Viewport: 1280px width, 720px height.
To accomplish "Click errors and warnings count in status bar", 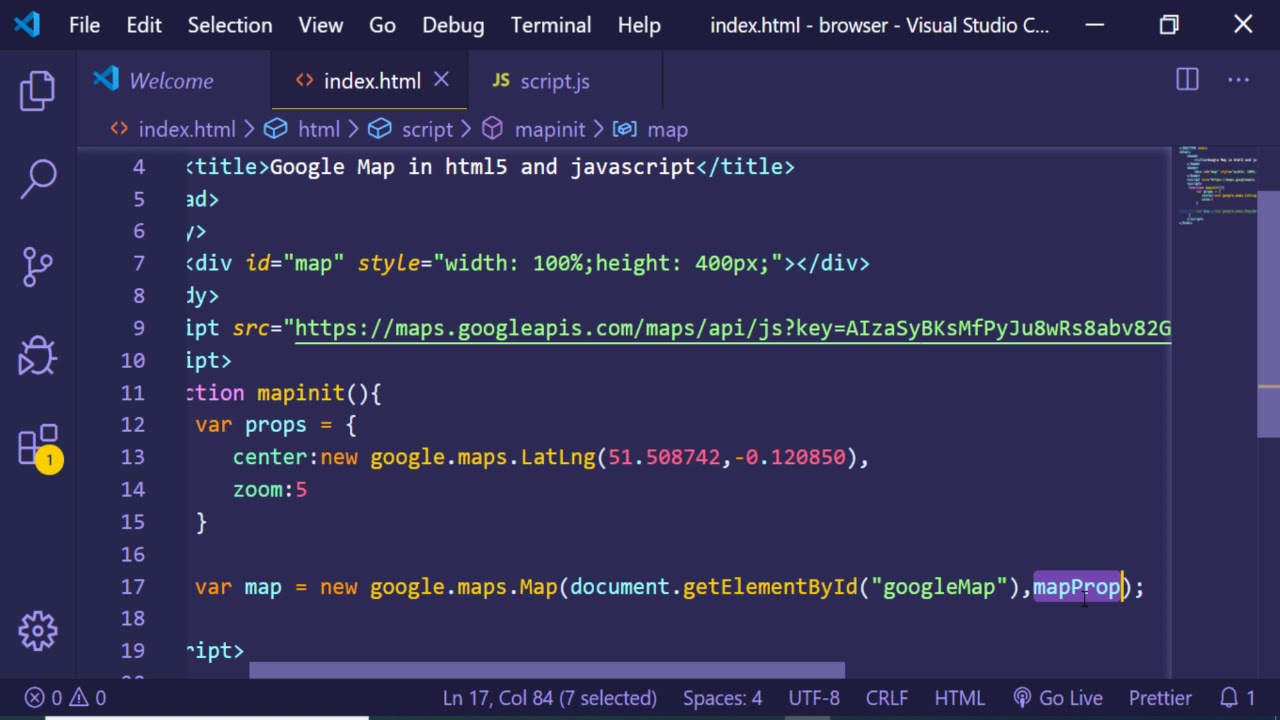I will (x=66, y=698).
